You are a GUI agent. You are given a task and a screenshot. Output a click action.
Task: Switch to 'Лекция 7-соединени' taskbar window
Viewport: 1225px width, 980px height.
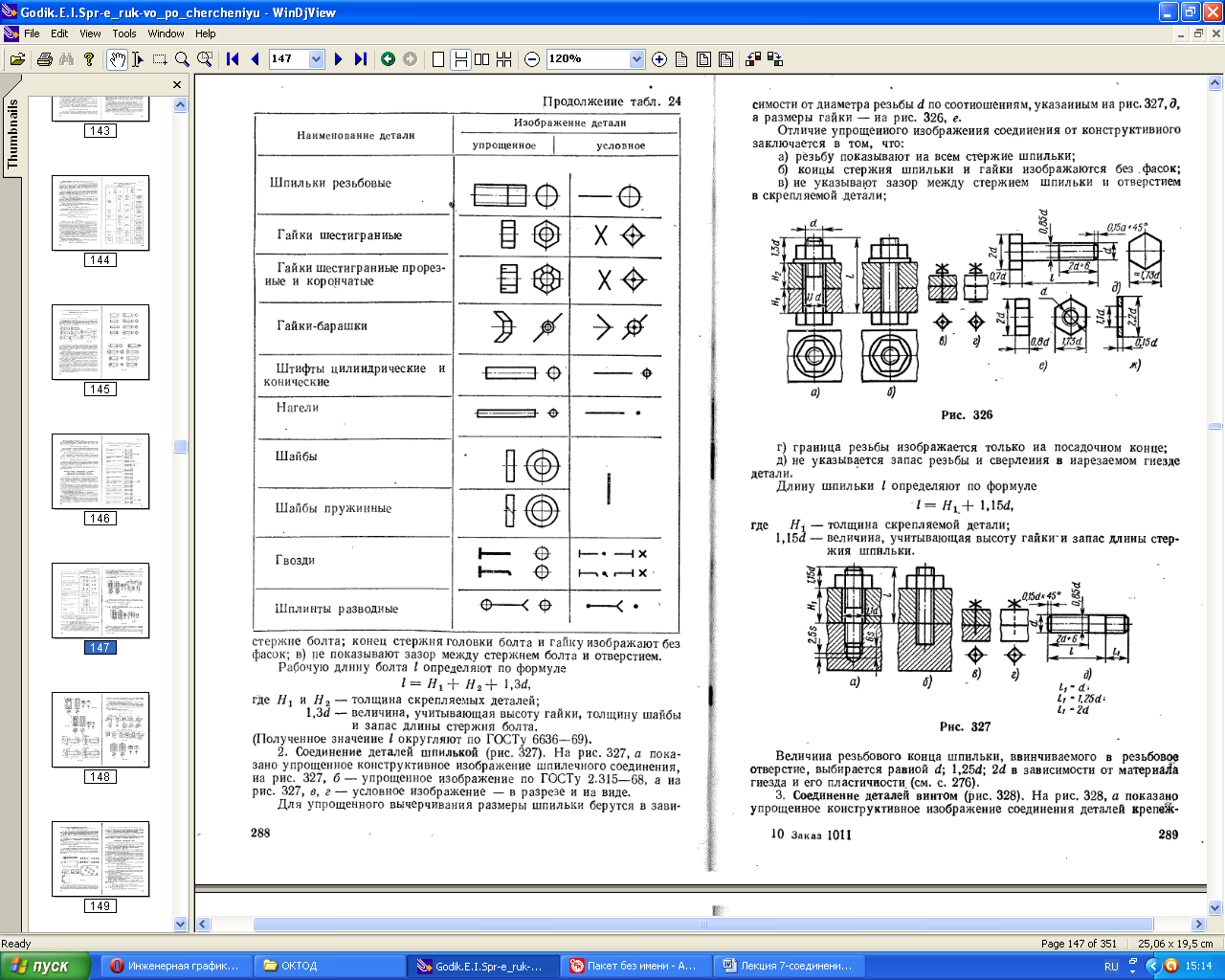(789, 966)
